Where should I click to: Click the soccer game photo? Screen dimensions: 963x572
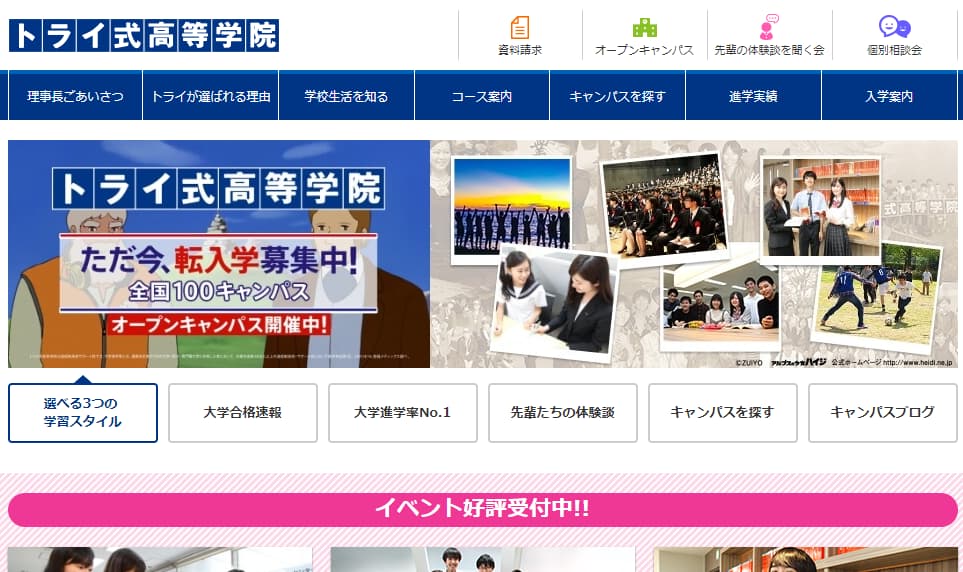877,297
